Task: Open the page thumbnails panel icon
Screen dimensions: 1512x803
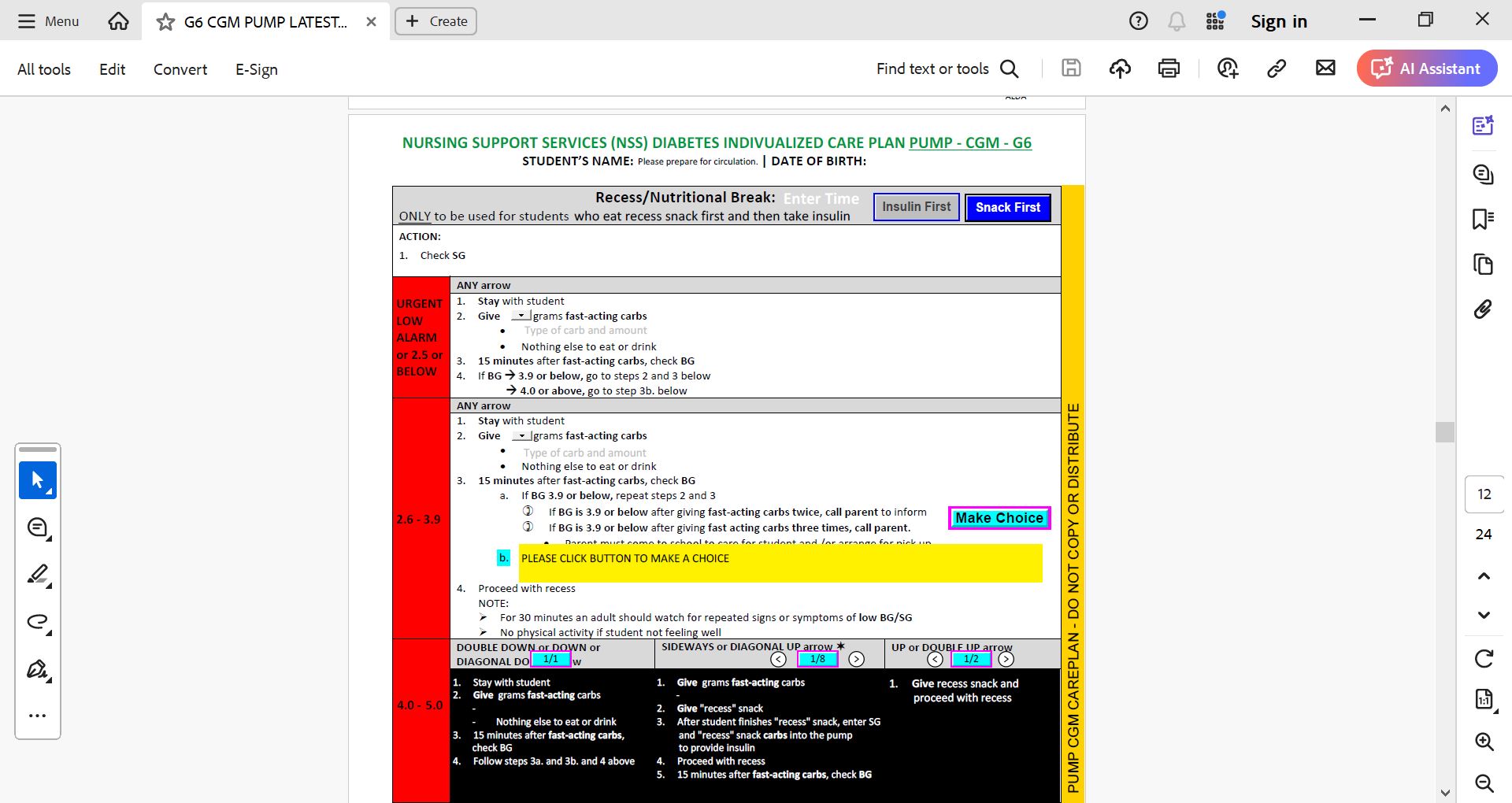Action: [1484, 264]
